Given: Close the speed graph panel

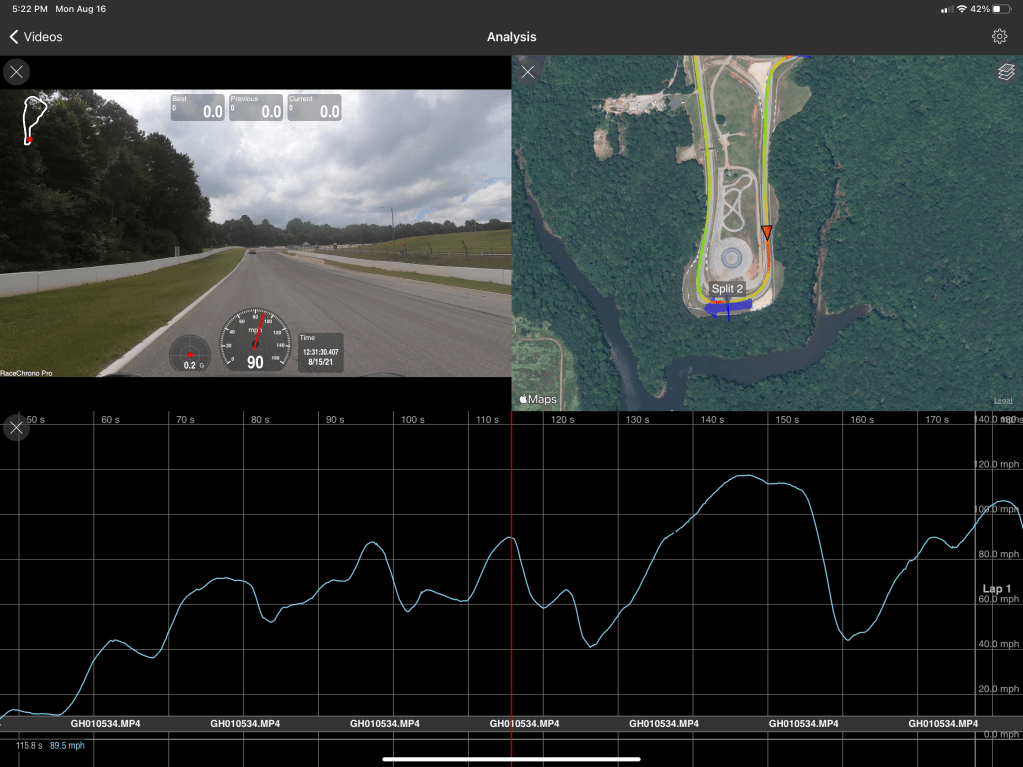Looking at the screenshot, I should [x=17, y=428].
